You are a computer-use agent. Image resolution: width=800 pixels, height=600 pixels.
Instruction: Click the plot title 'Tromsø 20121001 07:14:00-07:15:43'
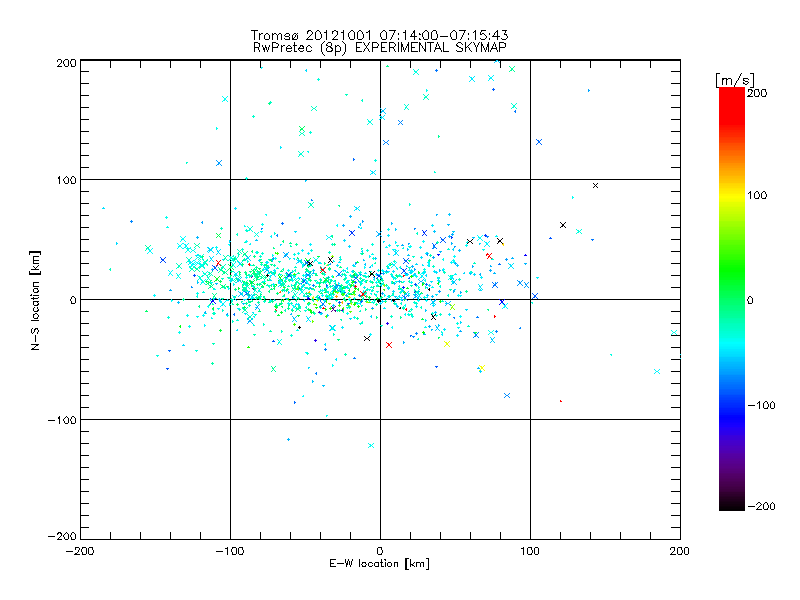(379, 35)
